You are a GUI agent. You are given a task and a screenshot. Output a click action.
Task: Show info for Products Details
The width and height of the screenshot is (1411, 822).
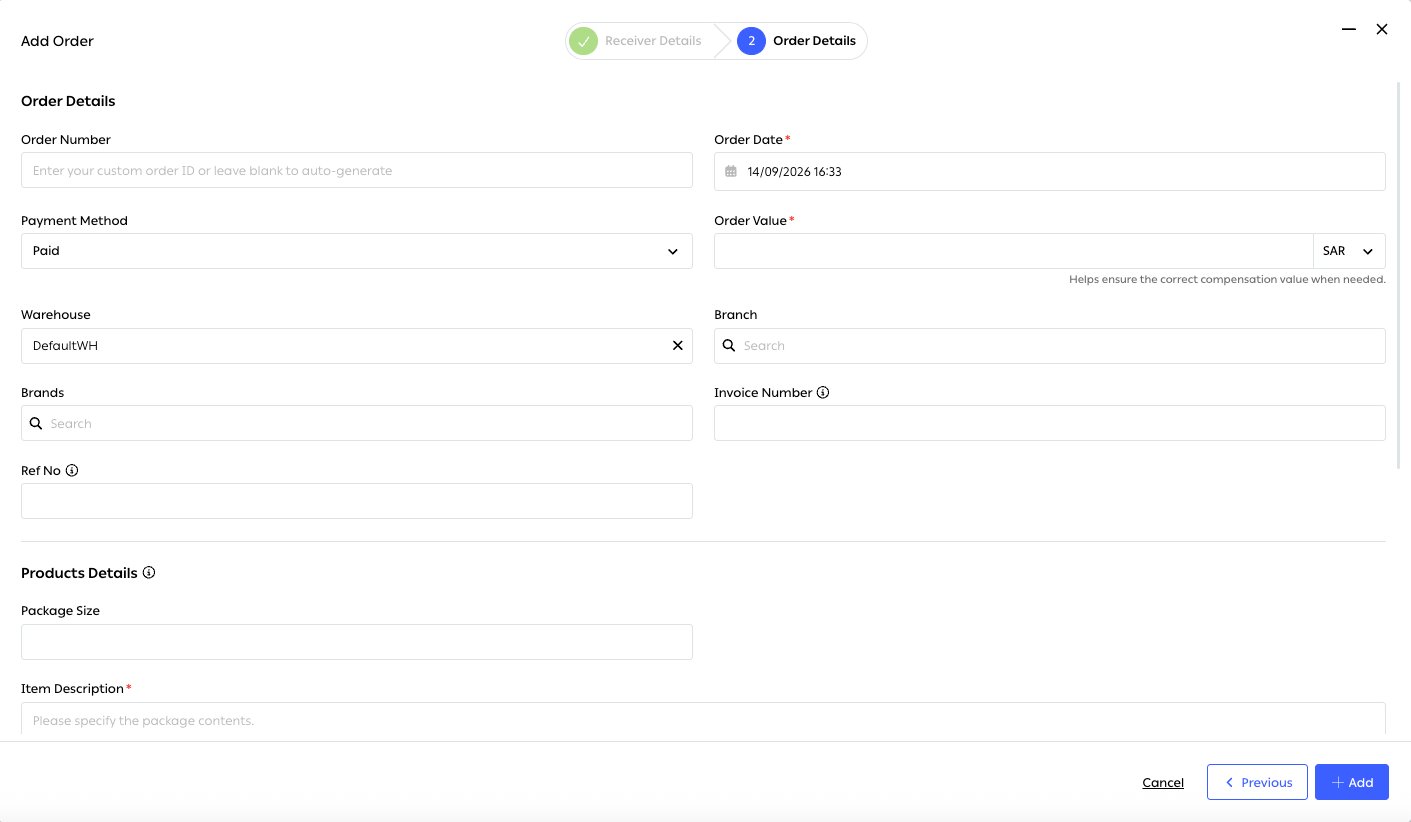point(149,573)
